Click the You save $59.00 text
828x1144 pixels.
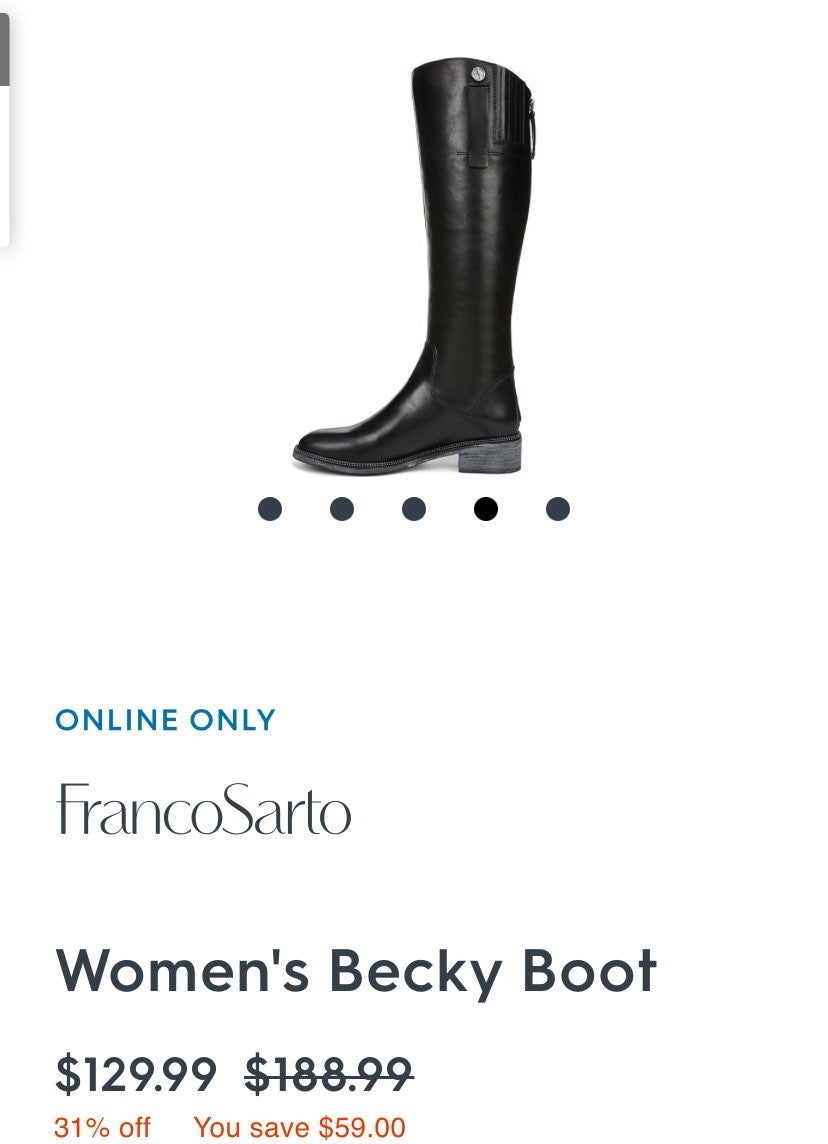[x=299, y=1127]
